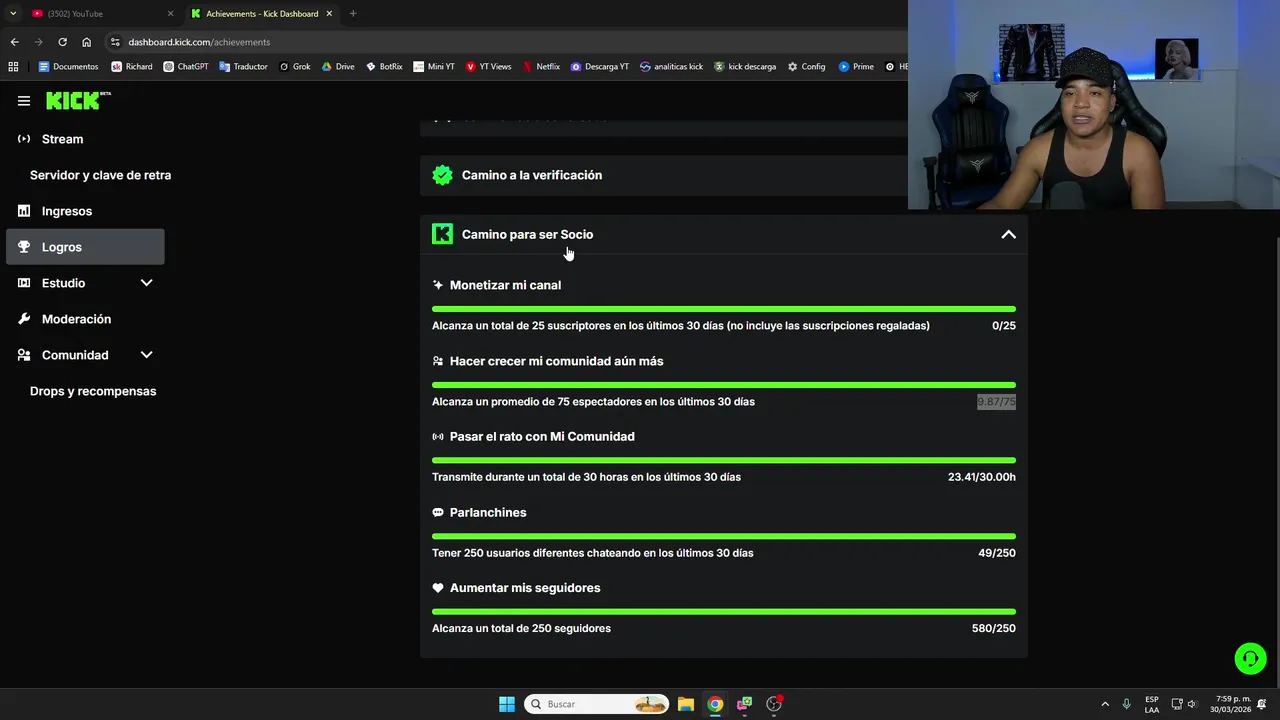
Task: Click the Parlanchines progress bar
Action: (x=724, y=536)
